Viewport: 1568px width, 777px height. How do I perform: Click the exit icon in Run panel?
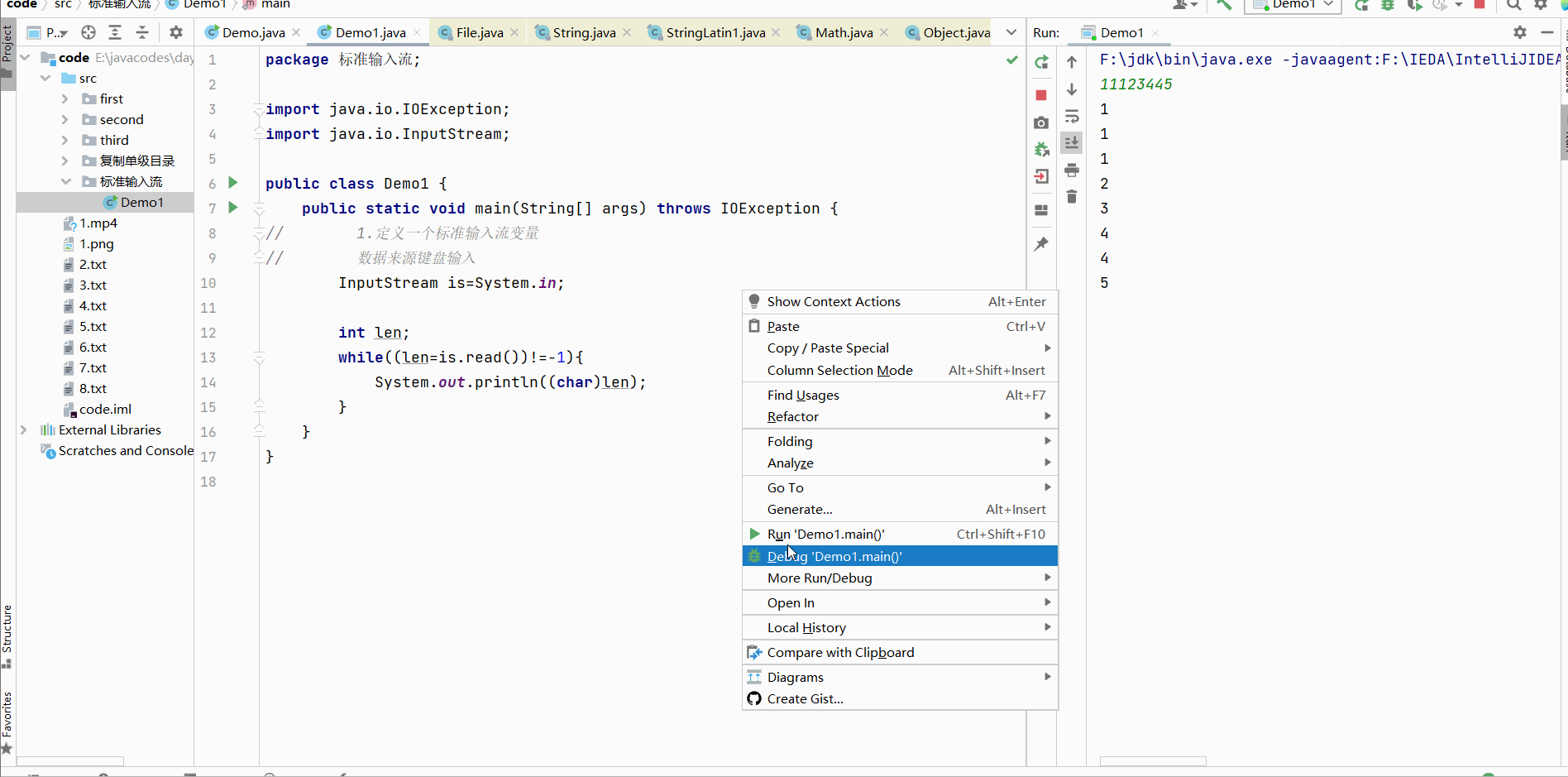pyautogui.click(x=1041, y=176)
